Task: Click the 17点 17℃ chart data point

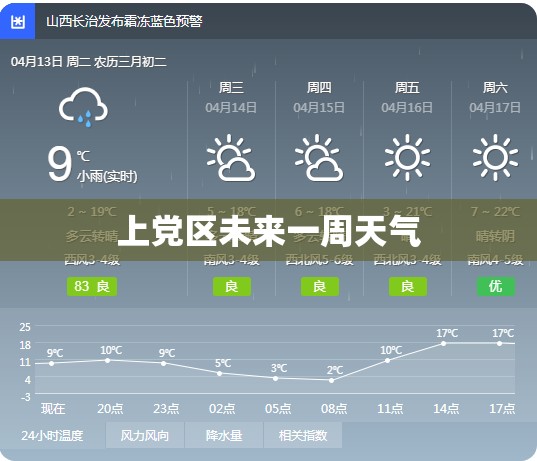Action: tap(500, 343)
